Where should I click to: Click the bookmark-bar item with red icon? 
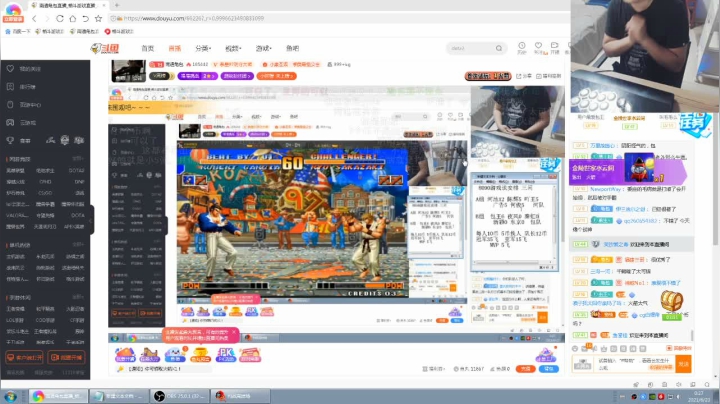[119, 31]
